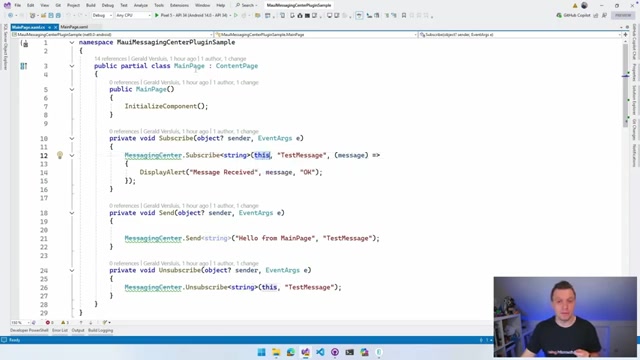The image size is (640, 360).
Task: Click the green Start Debugging play icon
Action: [x=156, y=15]
